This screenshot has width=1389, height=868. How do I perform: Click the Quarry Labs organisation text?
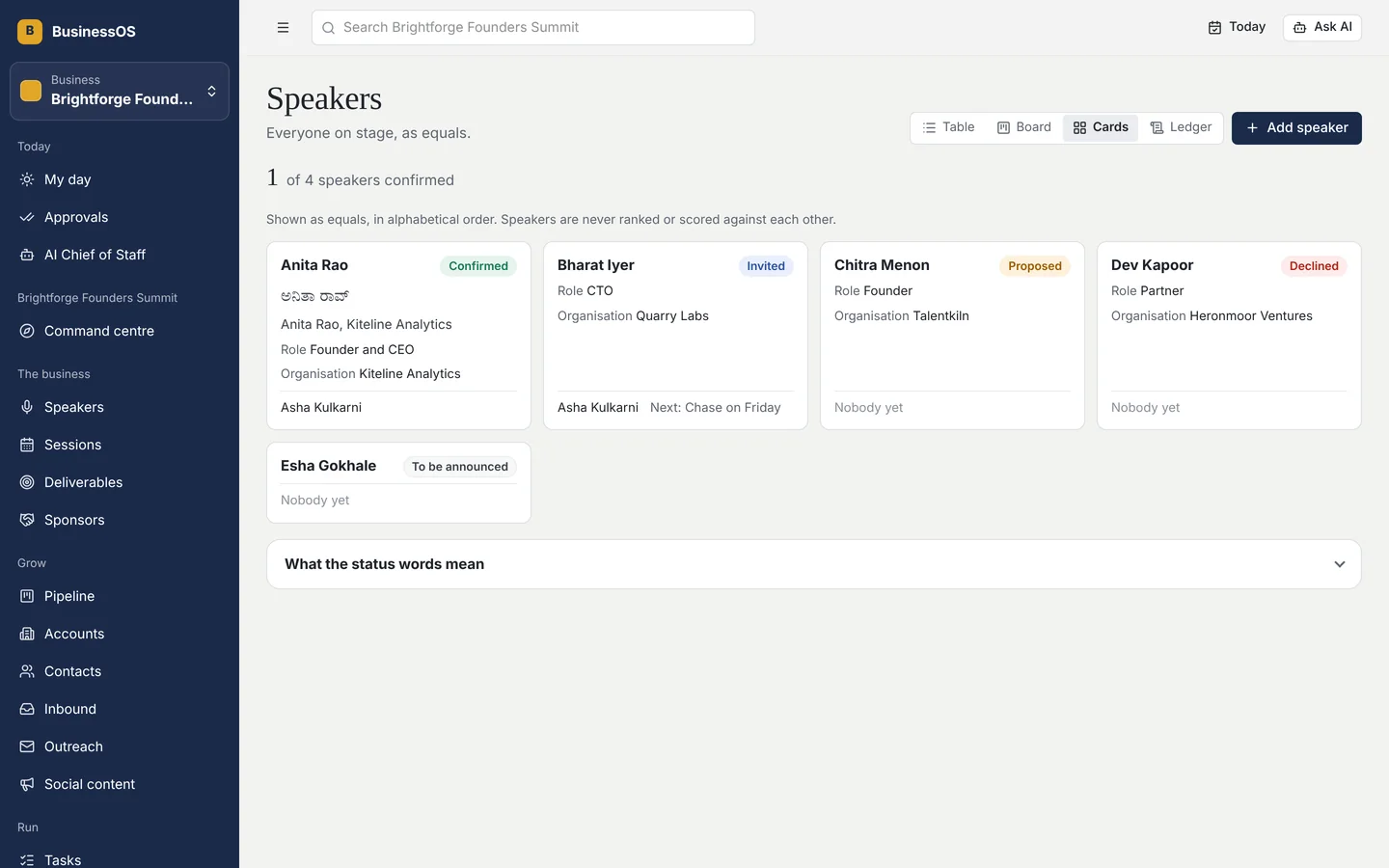coord(672,316)
